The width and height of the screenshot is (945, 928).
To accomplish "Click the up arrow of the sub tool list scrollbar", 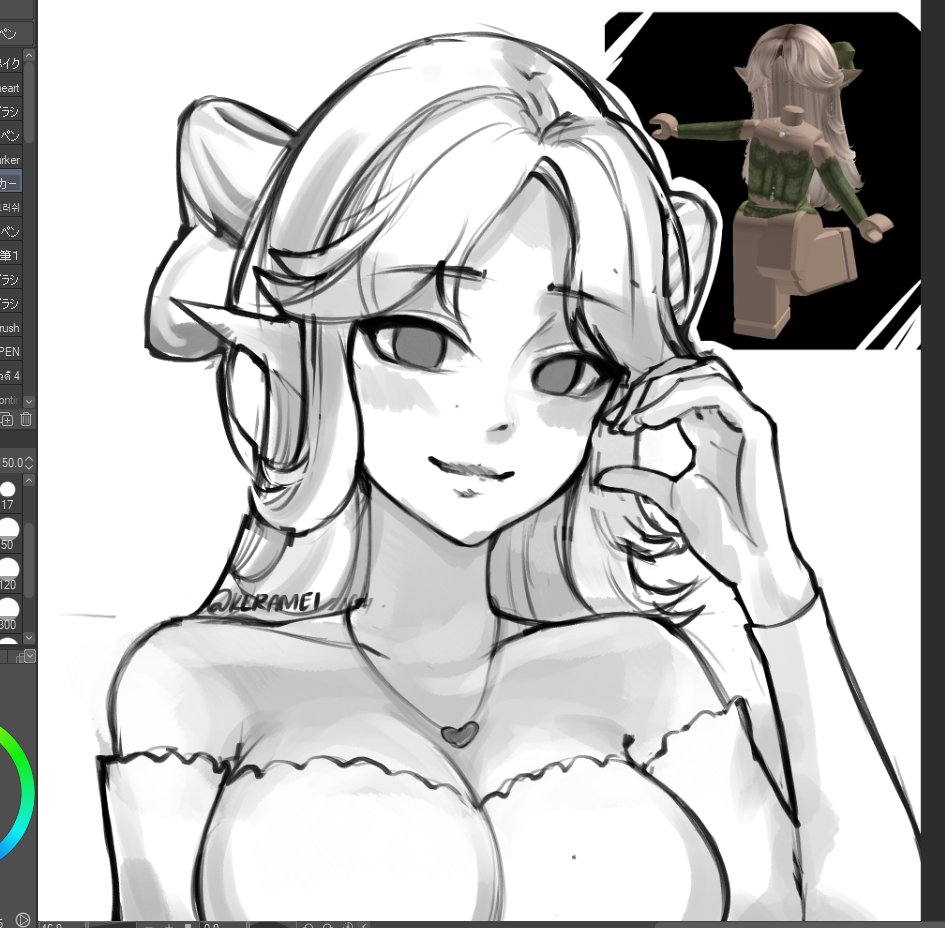I will point(29,55).
